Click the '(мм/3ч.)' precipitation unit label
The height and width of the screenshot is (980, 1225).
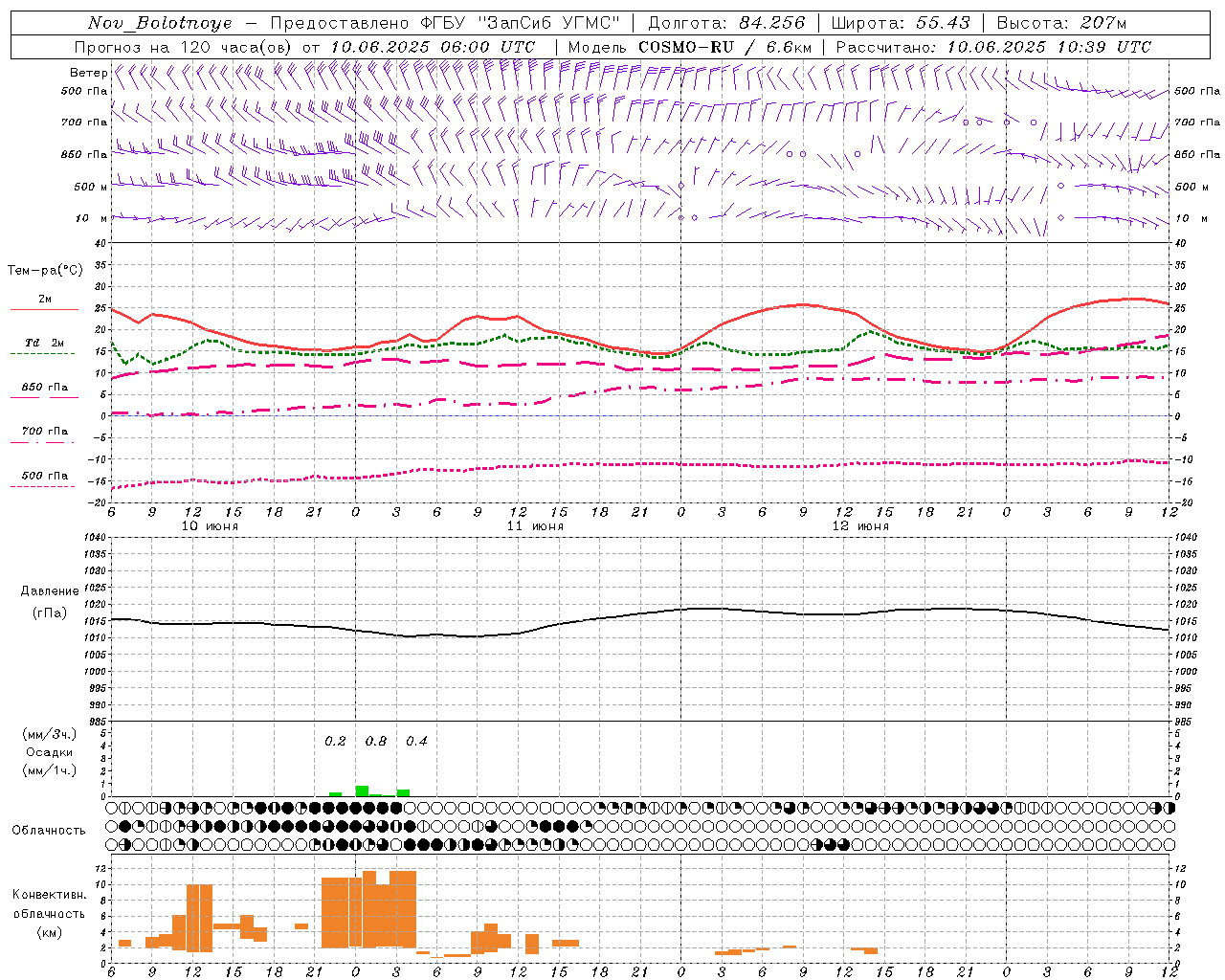(49, 734)
